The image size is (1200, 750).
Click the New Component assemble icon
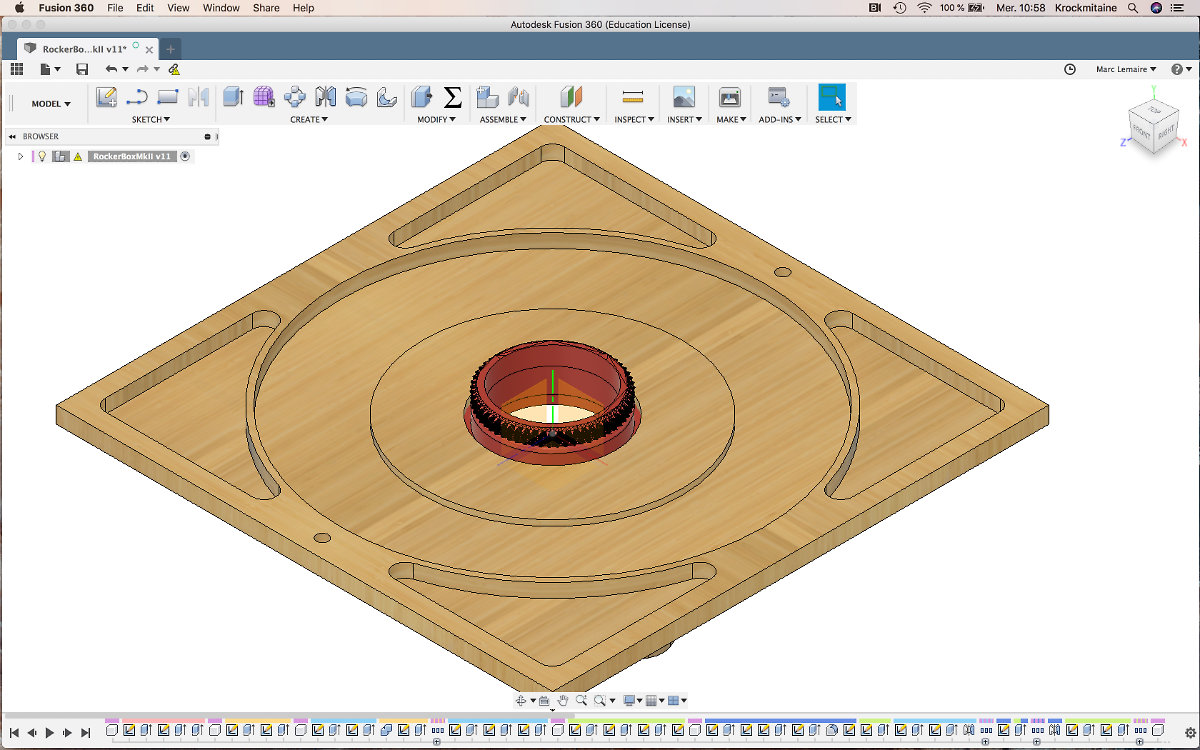tap(487, 97)
